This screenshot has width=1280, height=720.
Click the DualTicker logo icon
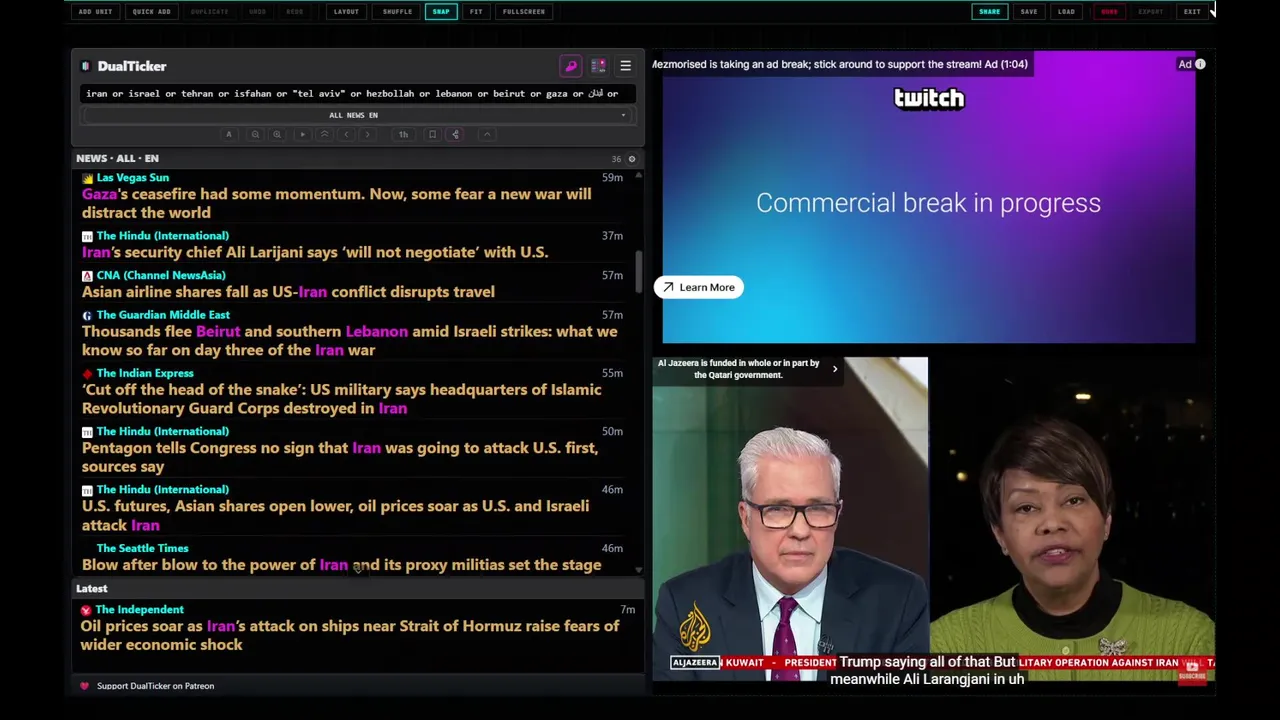pos(86,66)
